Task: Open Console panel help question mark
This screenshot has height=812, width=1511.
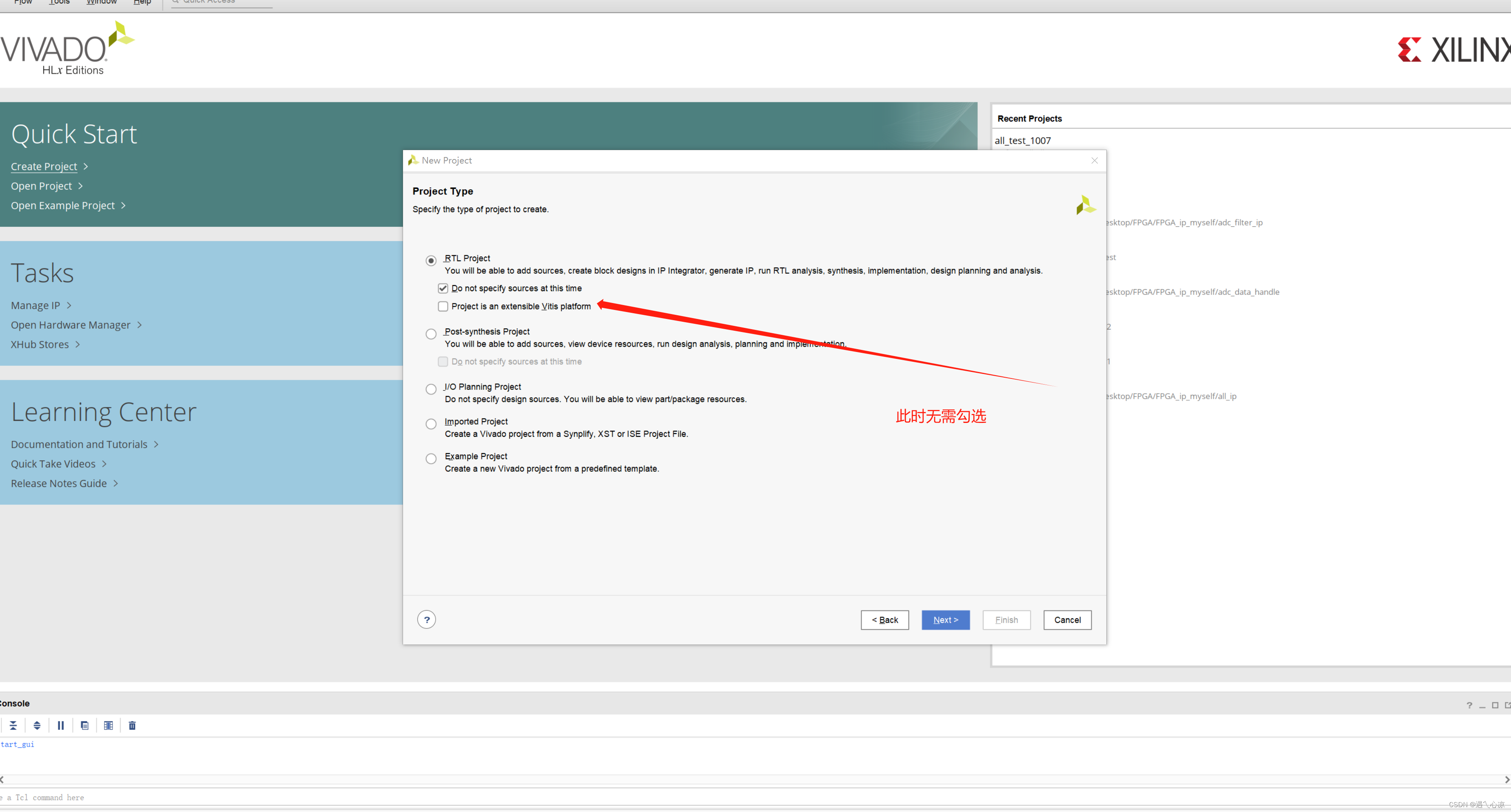Action: (x=1469, y=705)
